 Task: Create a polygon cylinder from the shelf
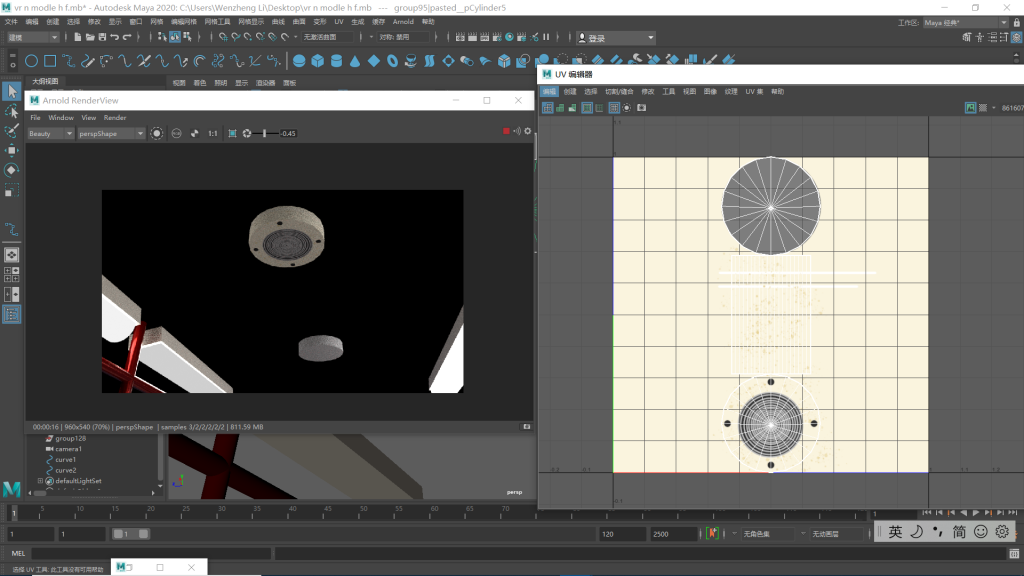tap(336, 61)
